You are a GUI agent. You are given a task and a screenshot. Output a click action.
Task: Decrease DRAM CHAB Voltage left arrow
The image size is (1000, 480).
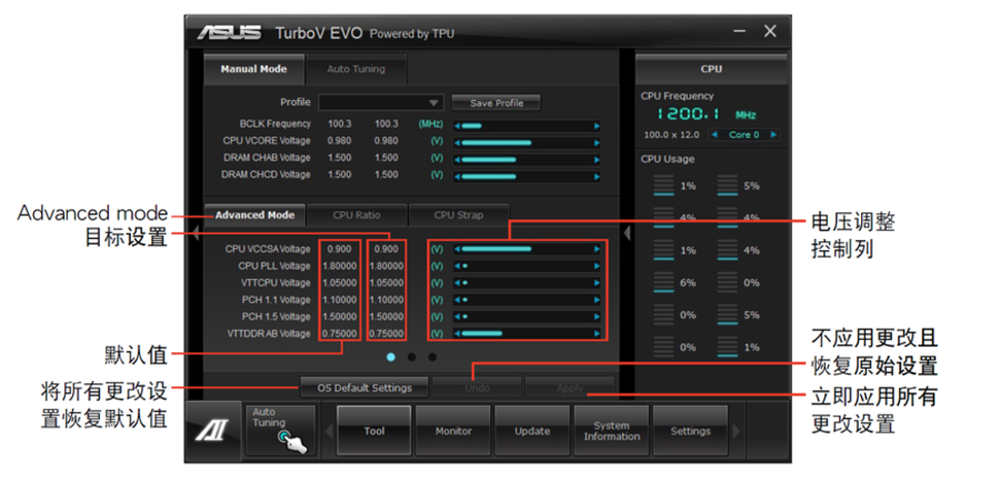[457, 159]
